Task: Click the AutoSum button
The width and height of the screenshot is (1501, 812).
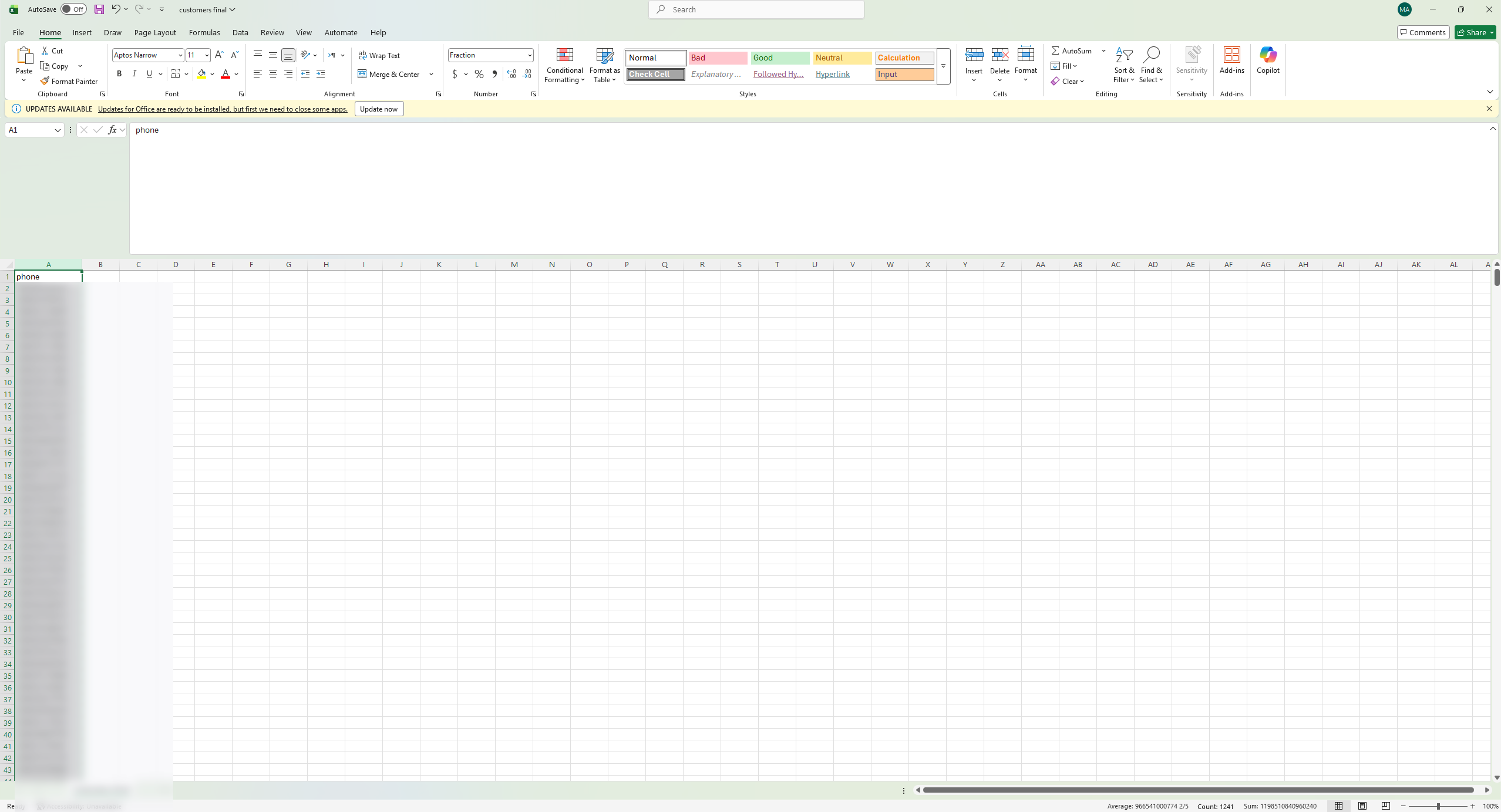Action: coord(1072,50)
